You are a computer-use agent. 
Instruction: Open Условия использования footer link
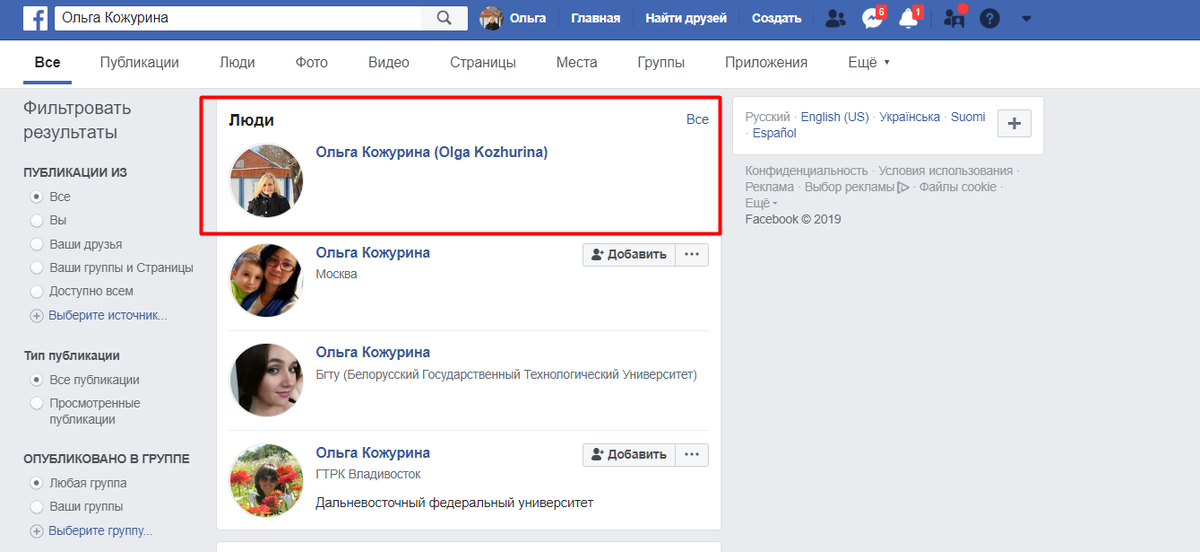[946, 171]
